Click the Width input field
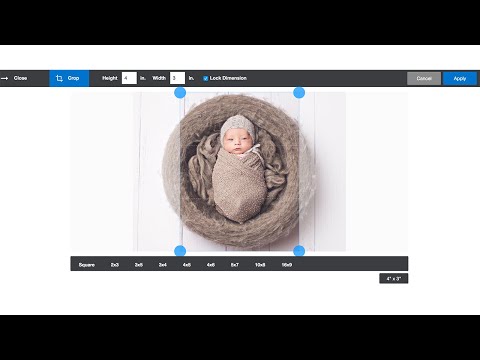This screenshot has width=480, height=360. (177, 78)
